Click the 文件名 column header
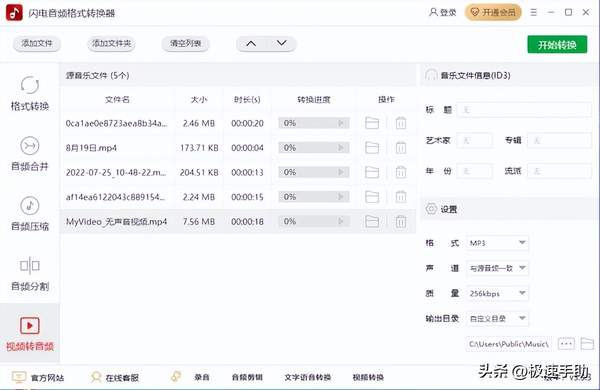 click(x=117, y=100)
